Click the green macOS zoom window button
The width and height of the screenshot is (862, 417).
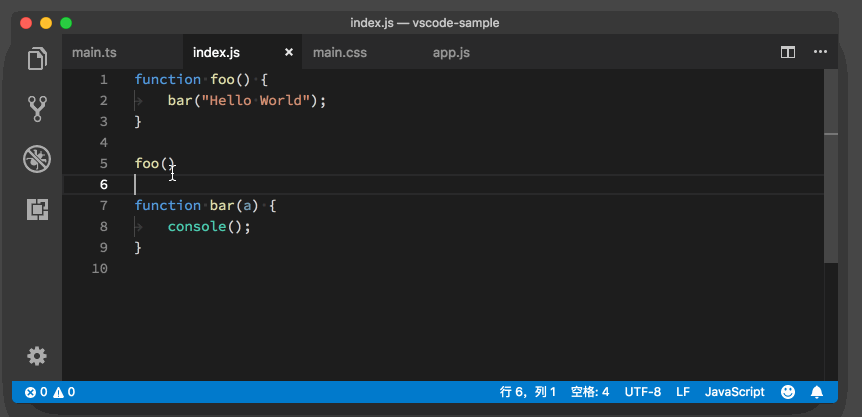66,23
